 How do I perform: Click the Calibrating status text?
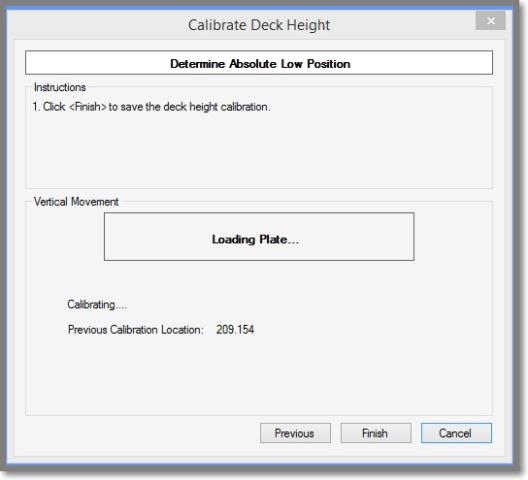(x=97, y=305)
